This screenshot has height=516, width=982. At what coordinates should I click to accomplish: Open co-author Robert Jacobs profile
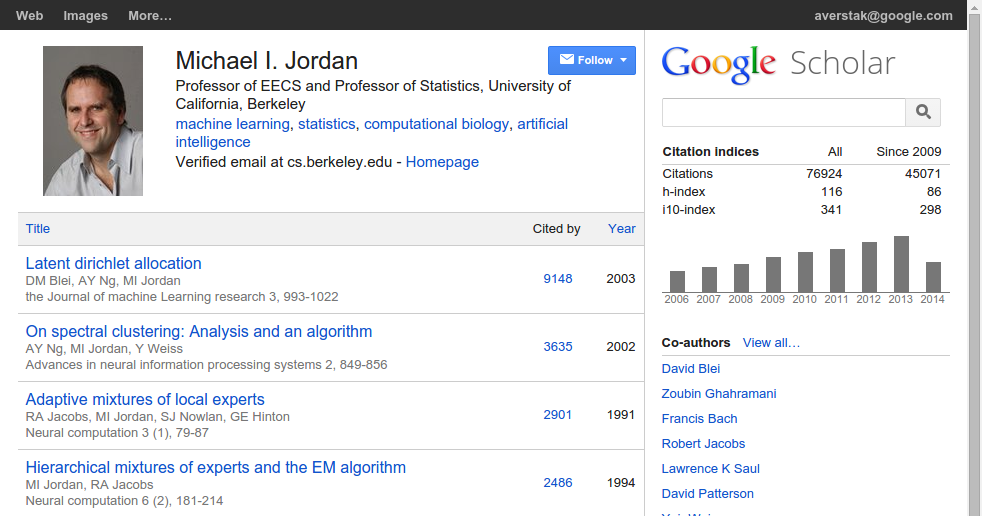pos(703,444)
